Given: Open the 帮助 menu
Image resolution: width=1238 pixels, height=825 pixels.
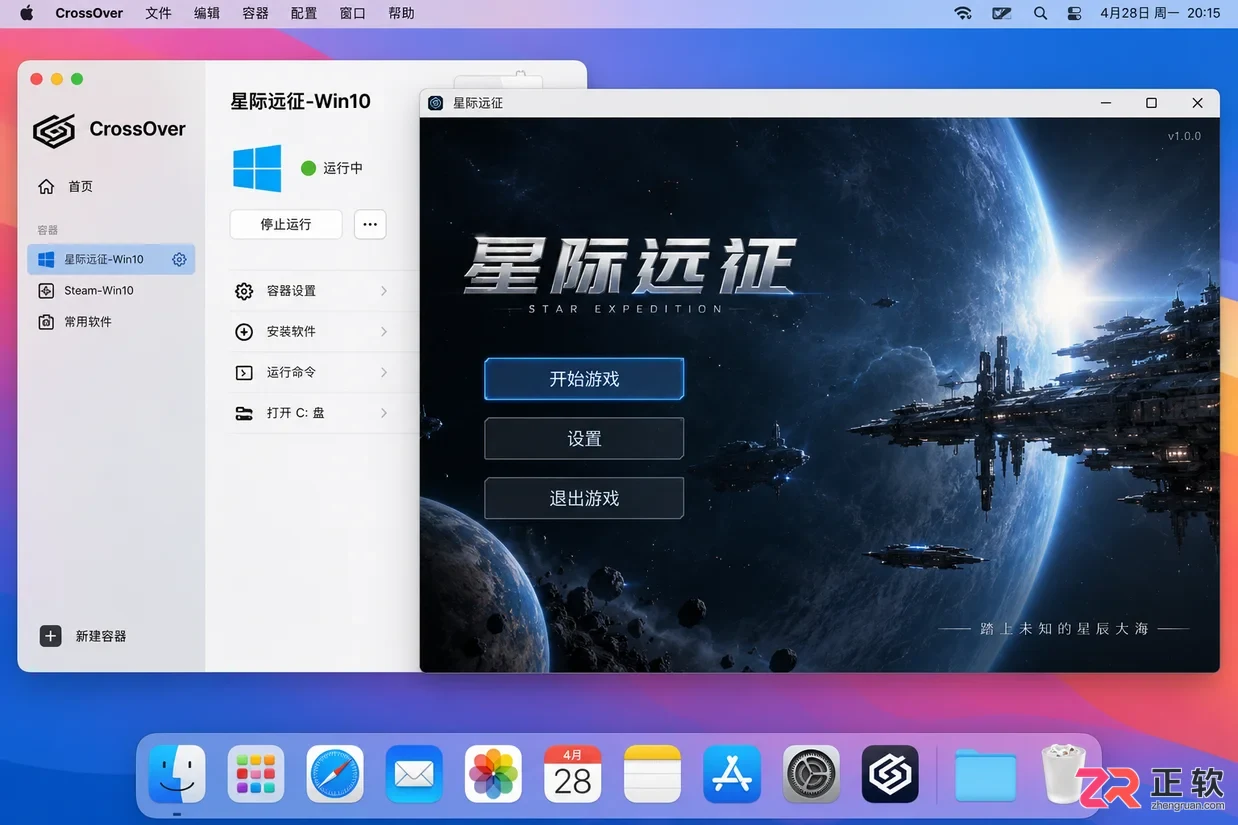Looking at the screenshot, I should coord(401,13).
